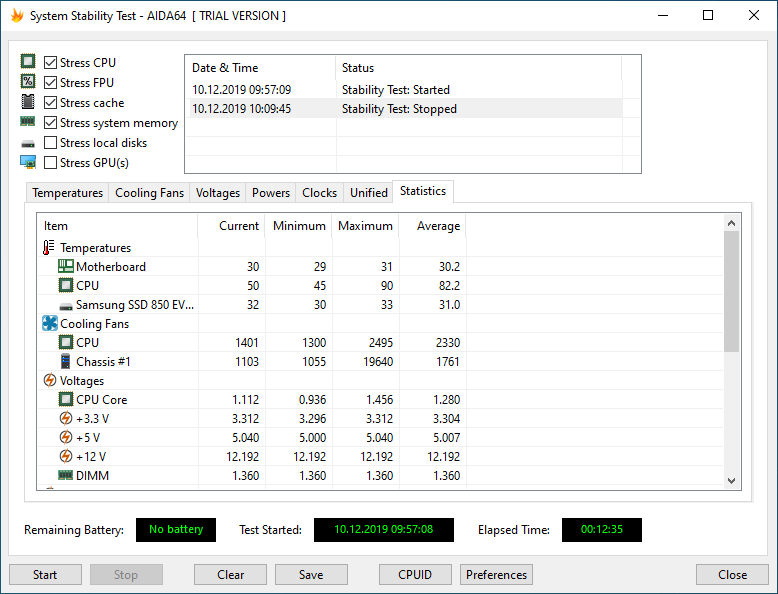The image size is (778, 594).
Task: Click the Start button
Action: tap(45, 575)
